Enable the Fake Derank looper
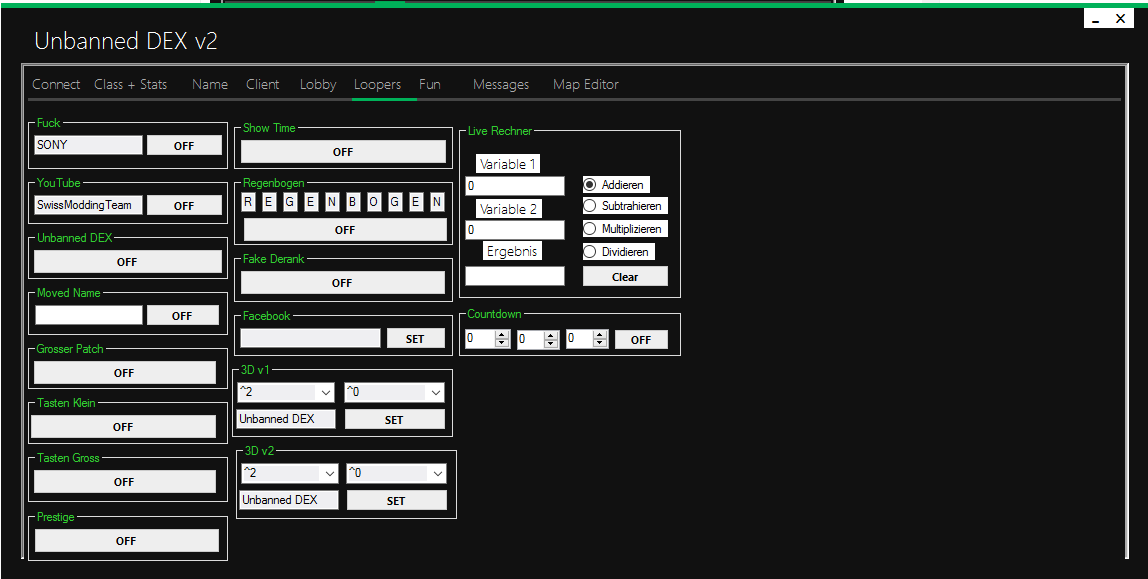The image size is (1148, 579). (342, 283)
